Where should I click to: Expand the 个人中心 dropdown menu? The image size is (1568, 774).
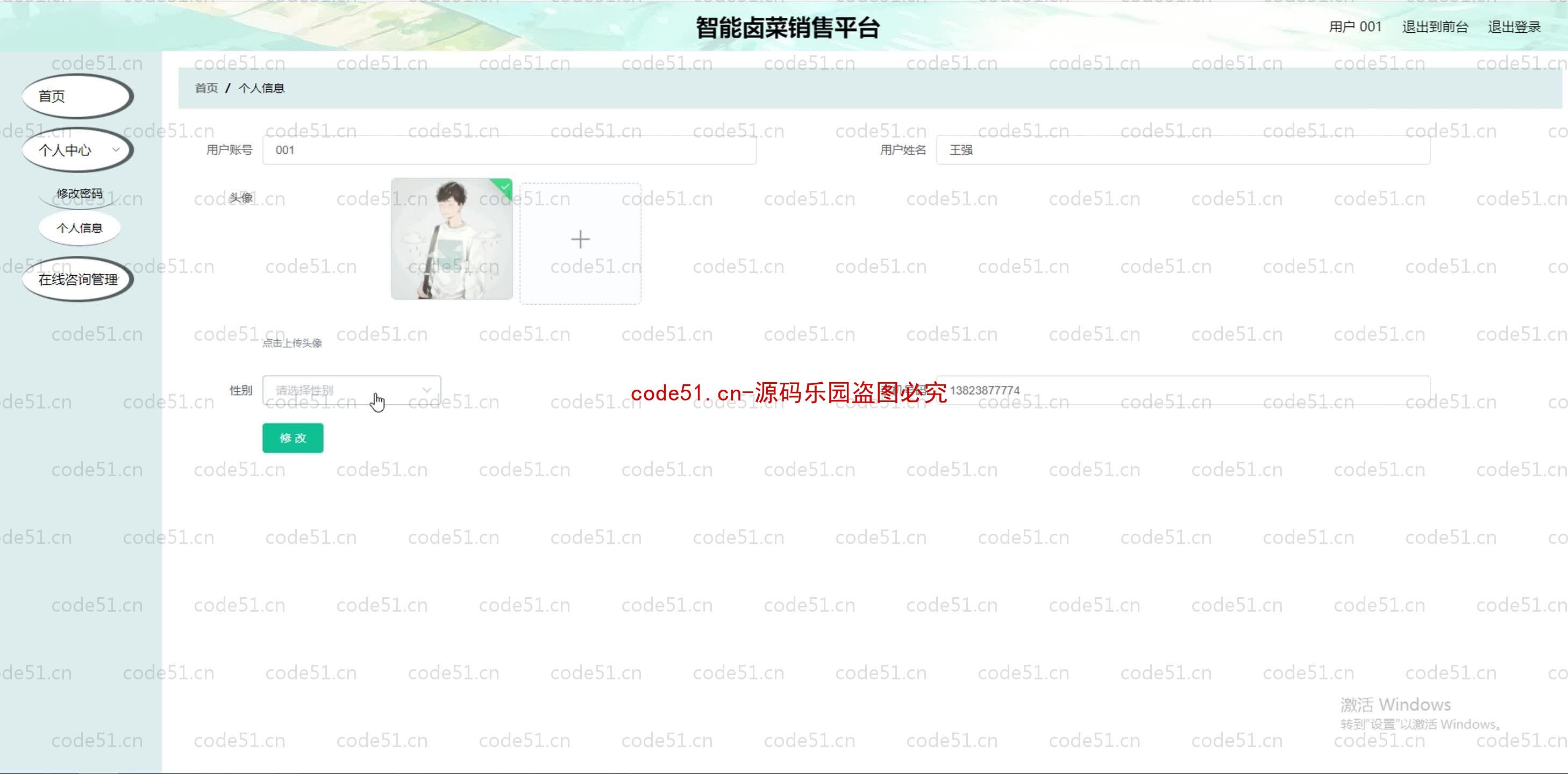76,150
